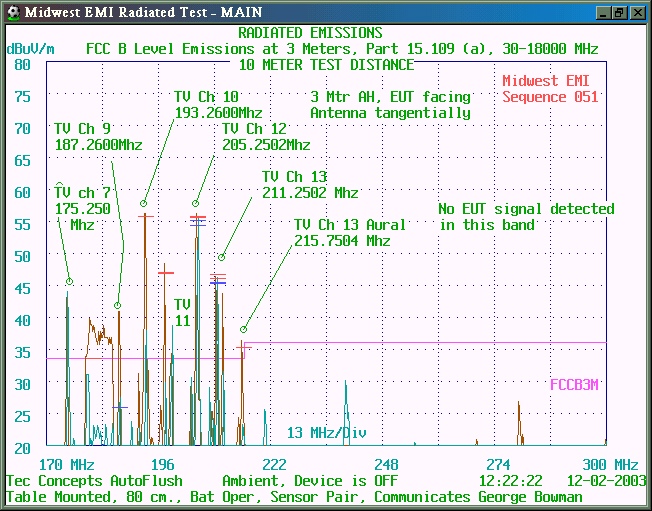
Task: Select the 'No EUT signal detected' annotation
Action: tap(526, 216)
